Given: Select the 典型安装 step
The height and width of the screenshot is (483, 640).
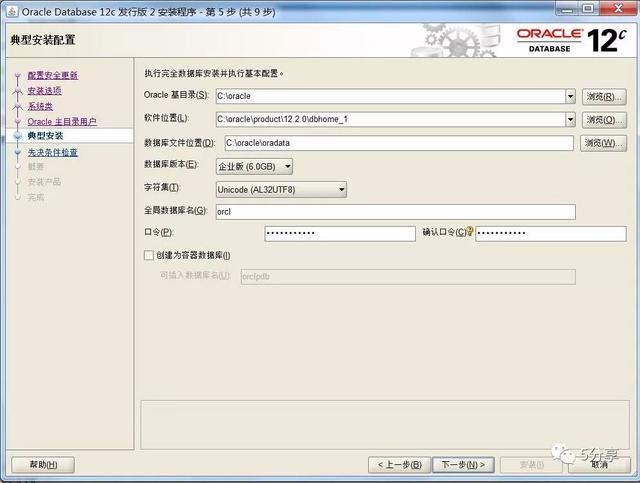Looking at the screenshot, I should coord(45,136).
